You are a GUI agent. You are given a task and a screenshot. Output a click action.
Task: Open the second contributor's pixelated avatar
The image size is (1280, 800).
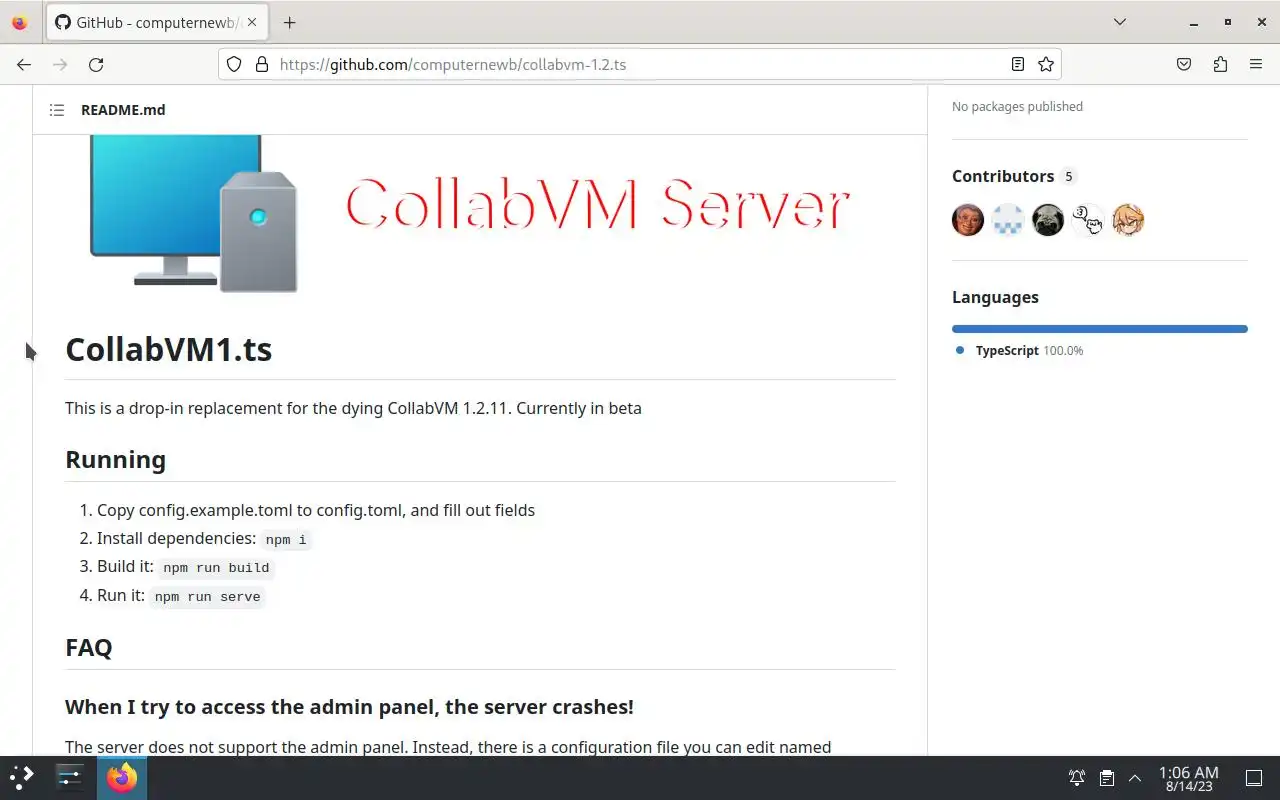[1008, 220]
